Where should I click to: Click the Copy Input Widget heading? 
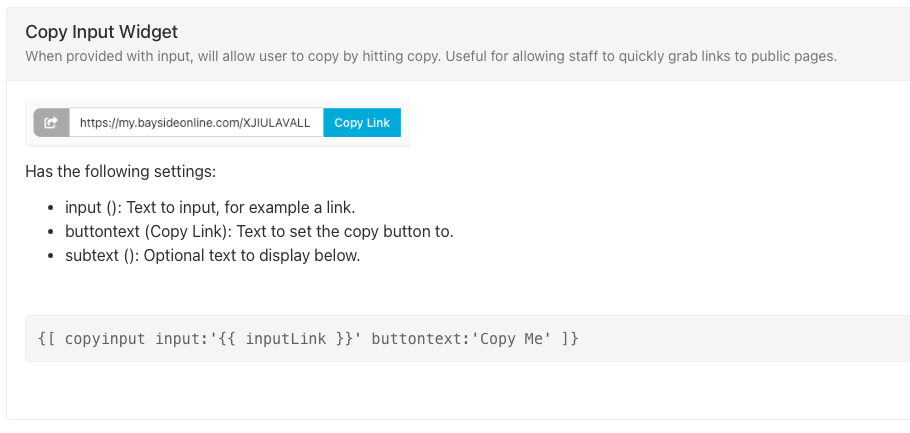[102, 31]
